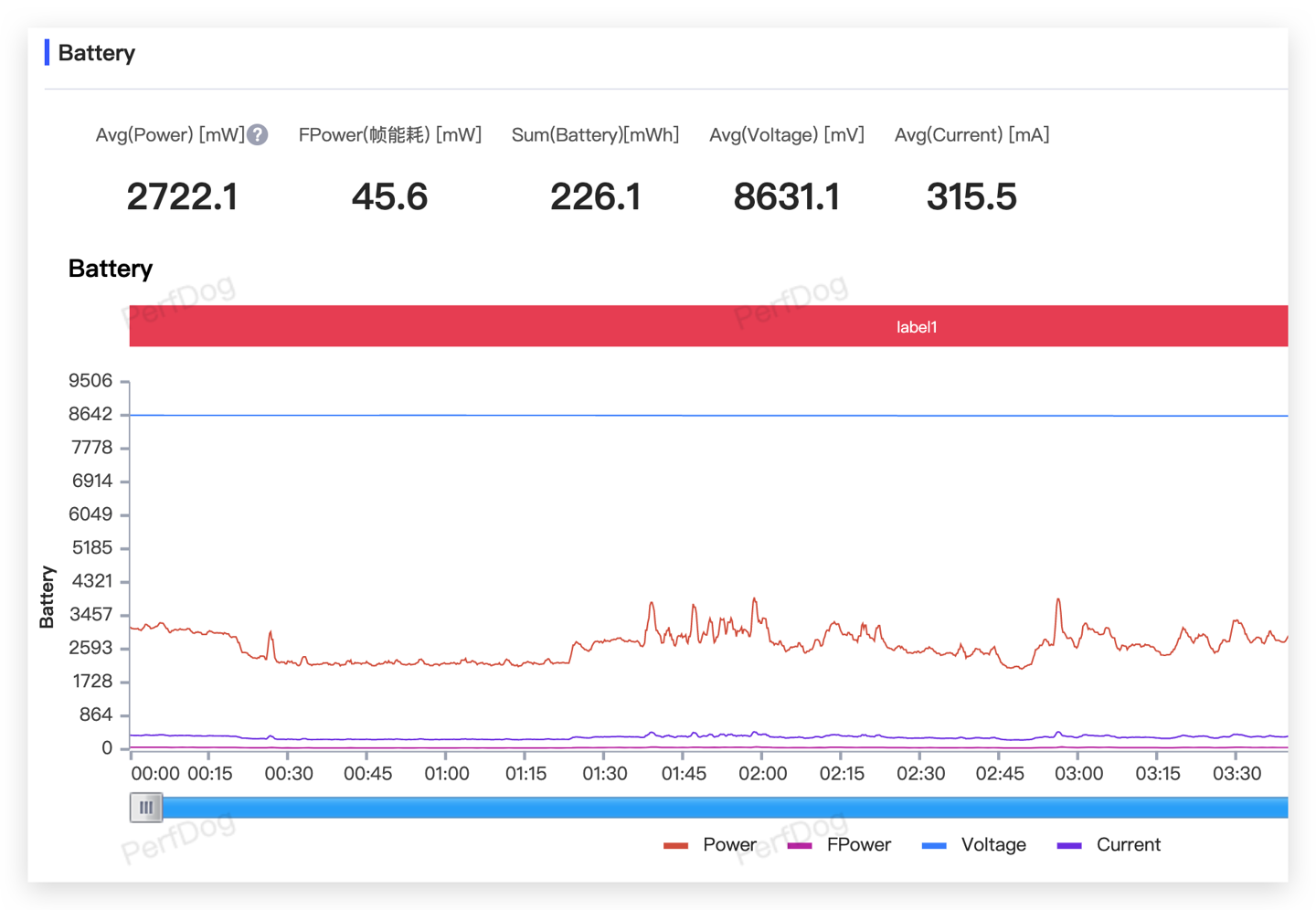The width and height of the screenshot is (1316, 910).
Task: Click the timeline slider handle icon
Action: pyautogui.click(x=146, y=808)
